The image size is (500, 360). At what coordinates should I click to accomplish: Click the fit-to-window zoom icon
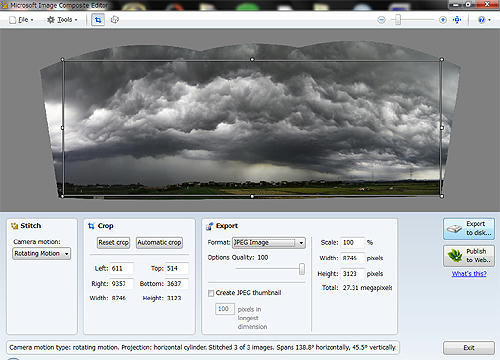click(457, 20)
